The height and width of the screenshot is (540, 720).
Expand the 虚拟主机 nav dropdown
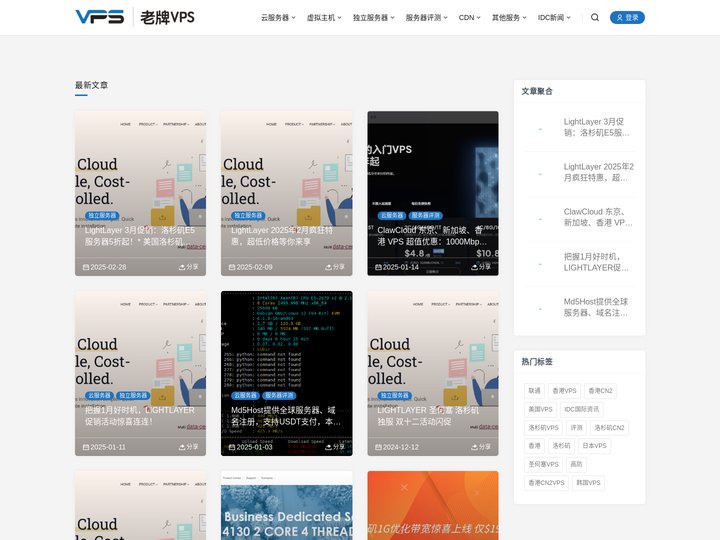coord(324,17)
